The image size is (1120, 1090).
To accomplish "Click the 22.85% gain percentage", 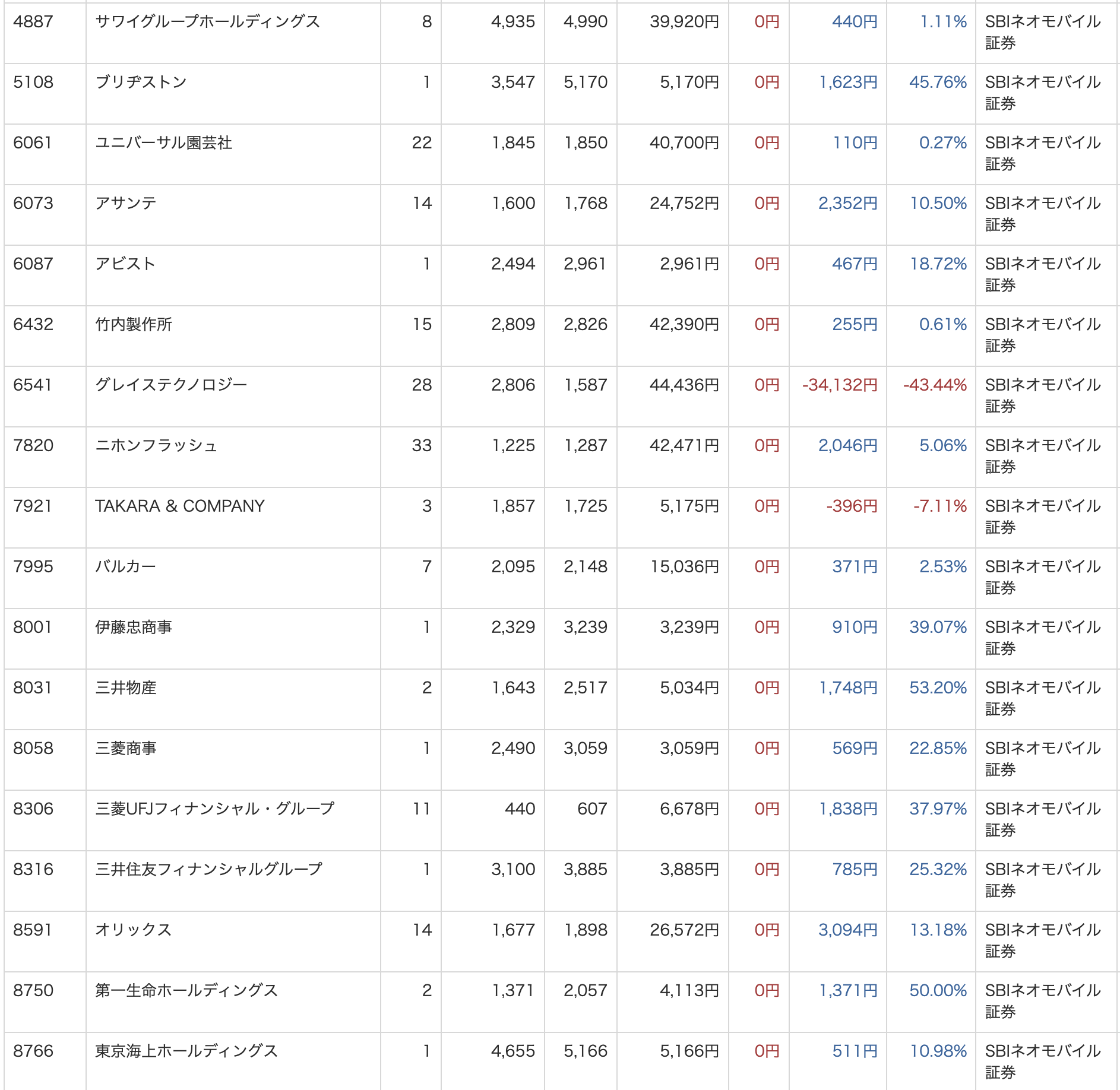I will click(938, 749).
